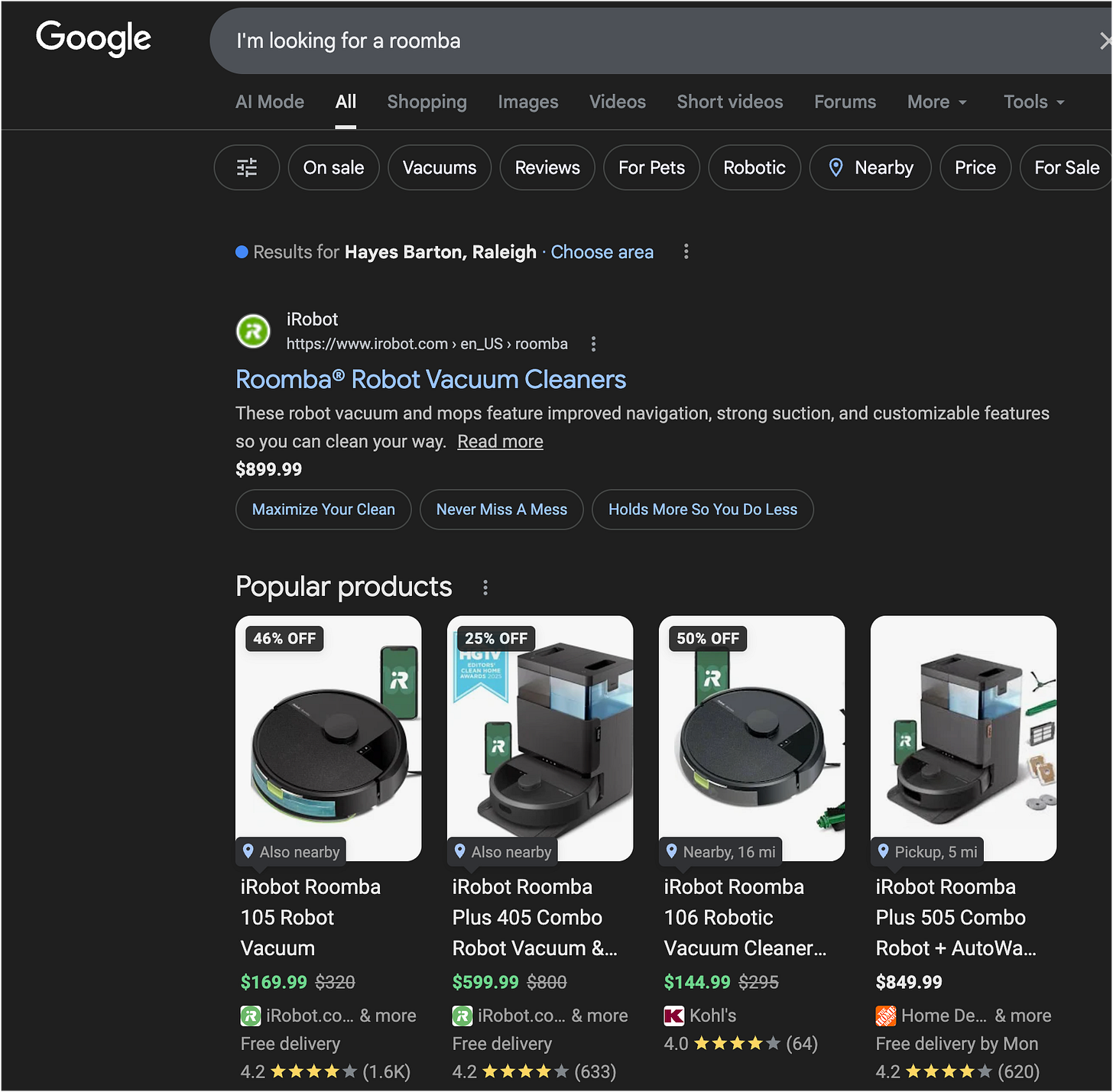Viewport: 1113px width, 1092px height.
Task: Click the 46% OFF badge
Action: tap(284, 638)
